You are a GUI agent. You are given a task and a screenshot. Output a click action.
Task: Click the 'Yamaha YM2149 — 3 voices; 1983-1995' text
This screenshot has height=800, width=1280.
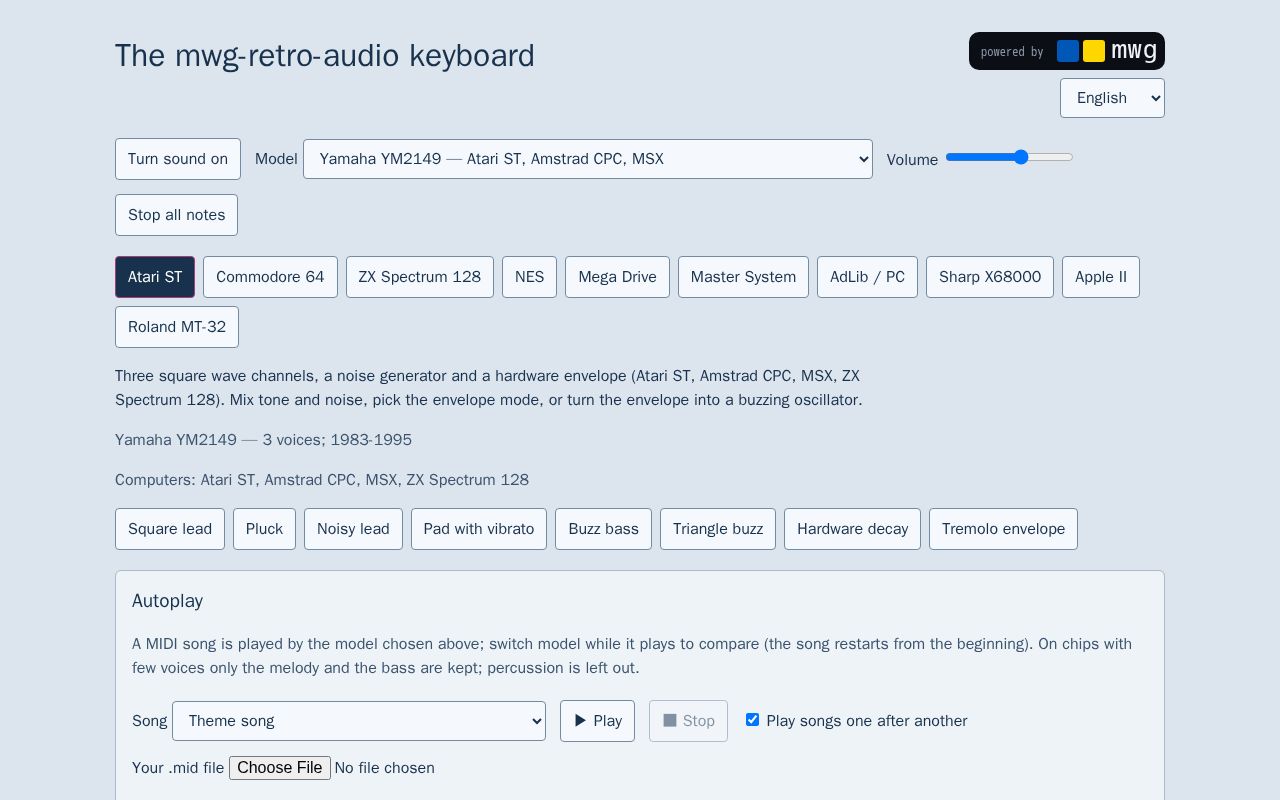click(x=263, y=440)
